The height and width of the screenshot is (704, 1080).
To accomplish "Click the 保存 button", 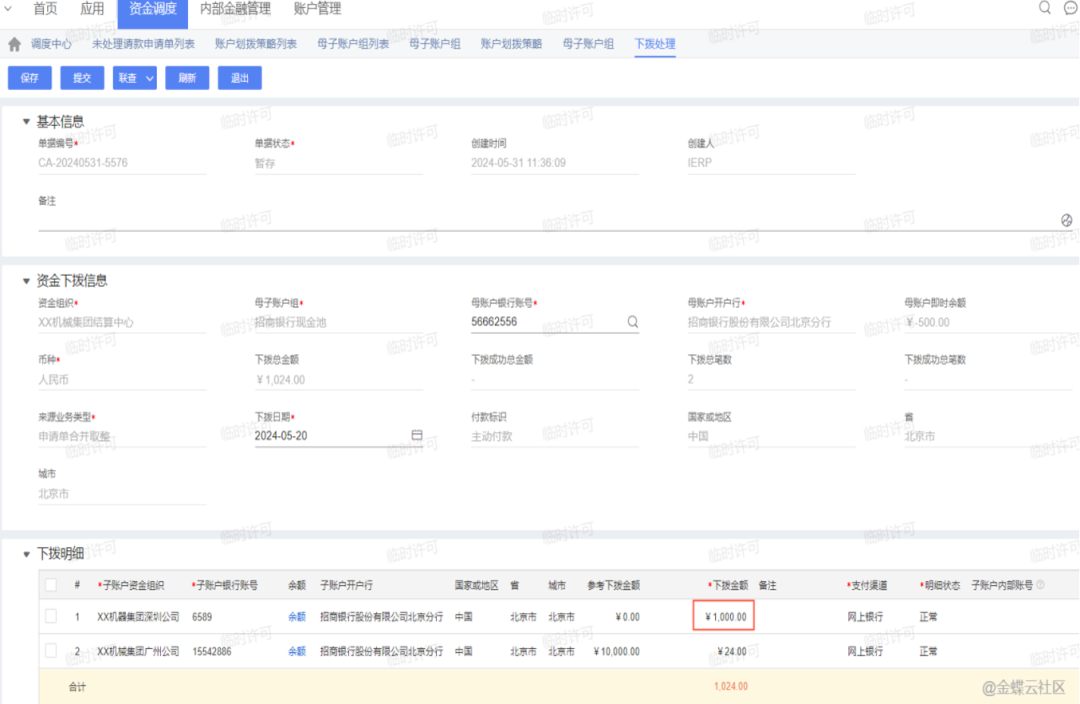I will pos(30,78).
